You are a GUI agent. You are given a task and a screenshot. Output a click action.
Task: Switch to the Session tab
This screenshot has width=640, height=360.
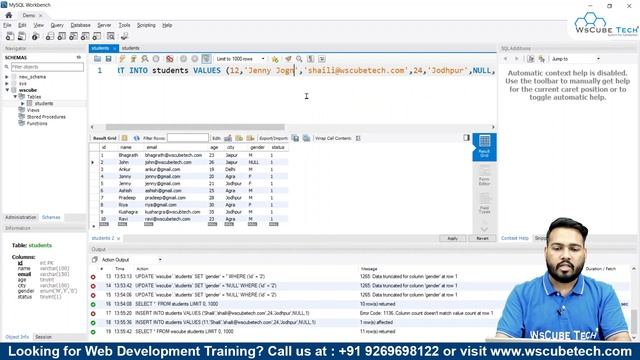43,337
